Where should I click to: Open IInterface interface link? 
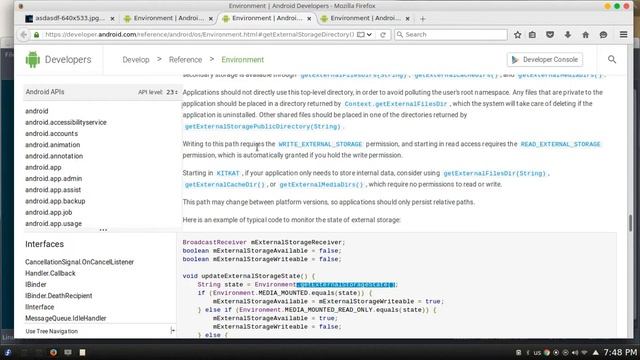[40, 307]
